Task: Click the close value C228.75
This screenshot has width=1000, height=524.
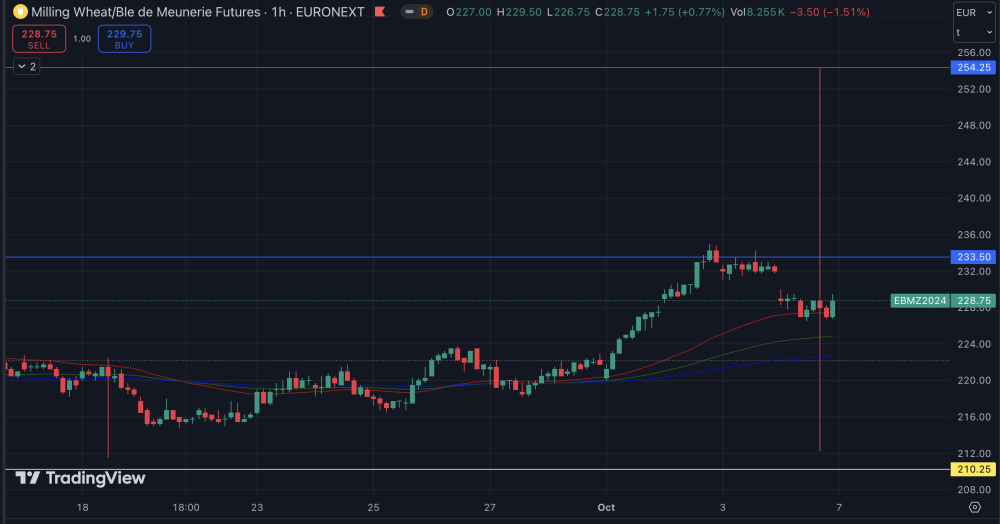Action: 617,12
